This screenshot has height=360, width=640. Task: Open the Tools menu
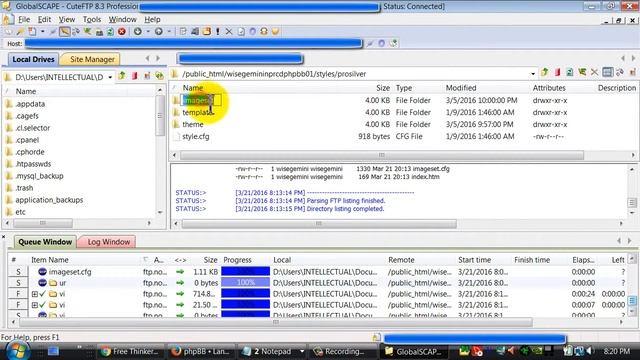coord(92,19)
